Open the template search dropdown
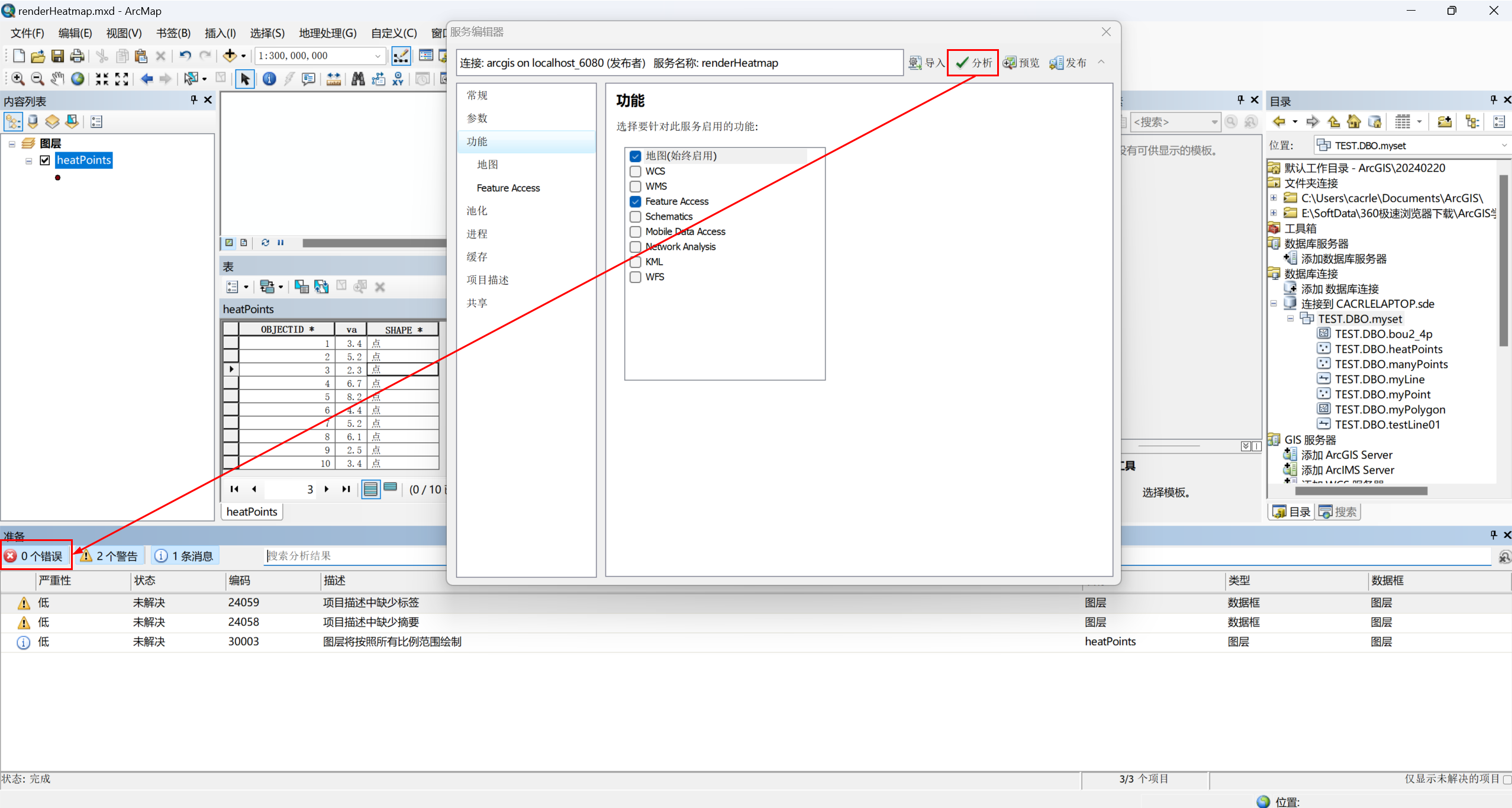Screen dimensions: 1512x808 1214,123
